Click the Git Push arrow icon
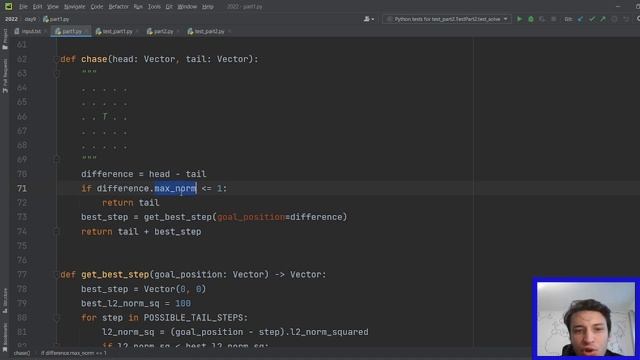This screenshot has height=360, width=640. pyautogui.click(x=603, y=19)
